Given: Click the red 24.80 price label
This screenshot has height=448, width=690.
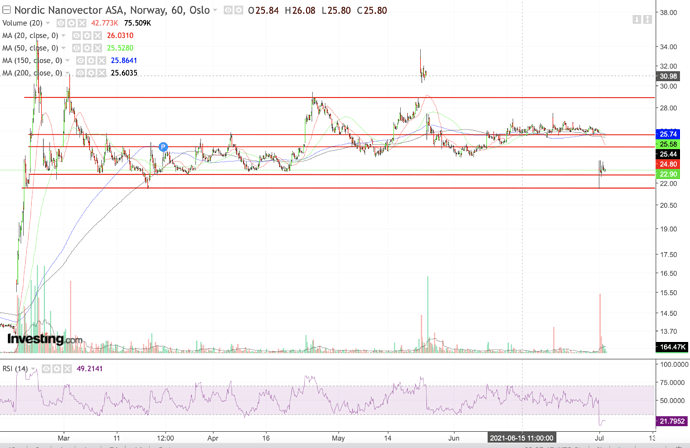Looking at the screenshot, I should [x=668, y=164].
